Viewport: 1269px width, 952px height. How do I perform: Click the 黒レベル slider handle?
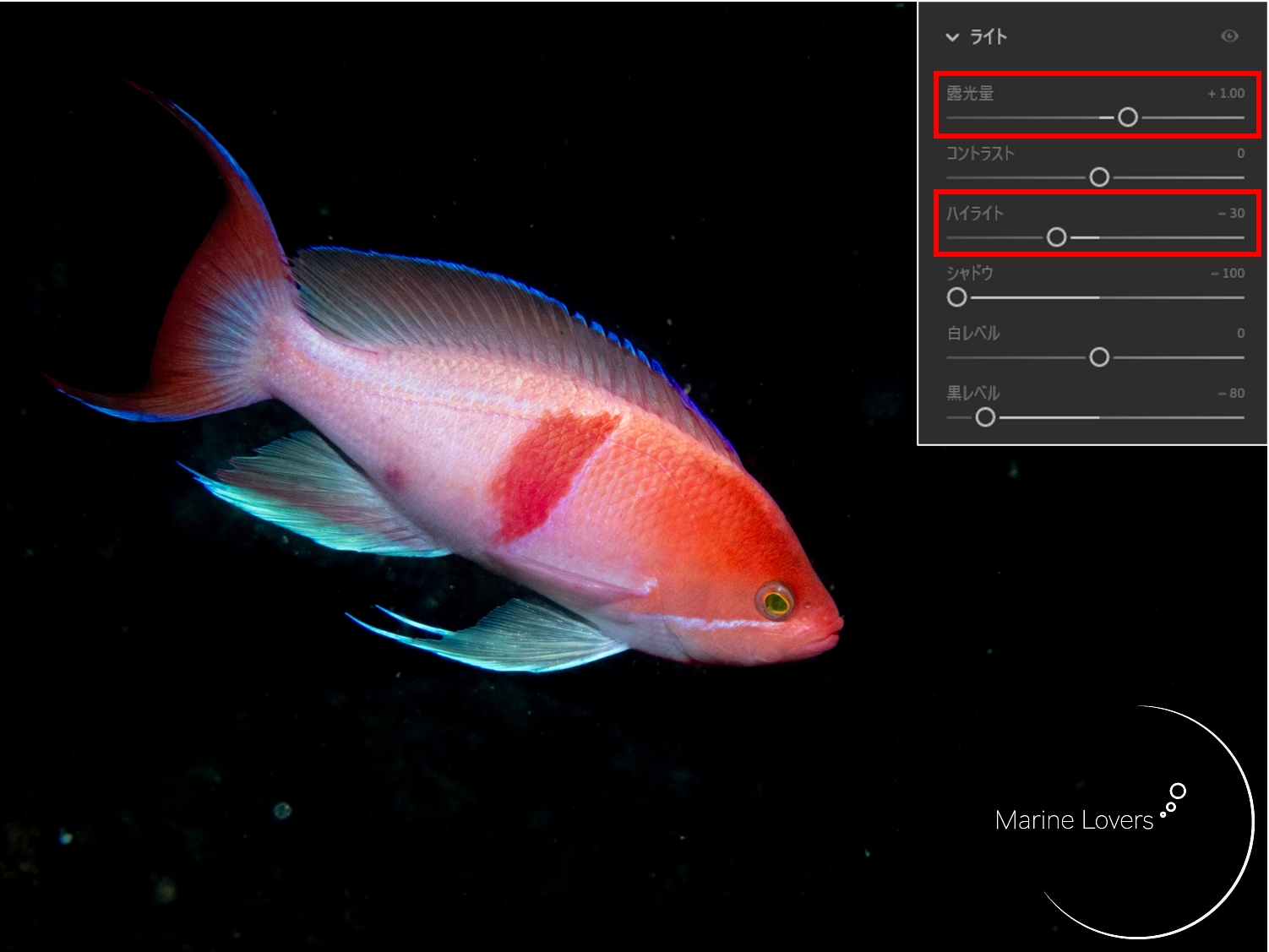click(x=985, y=417)
